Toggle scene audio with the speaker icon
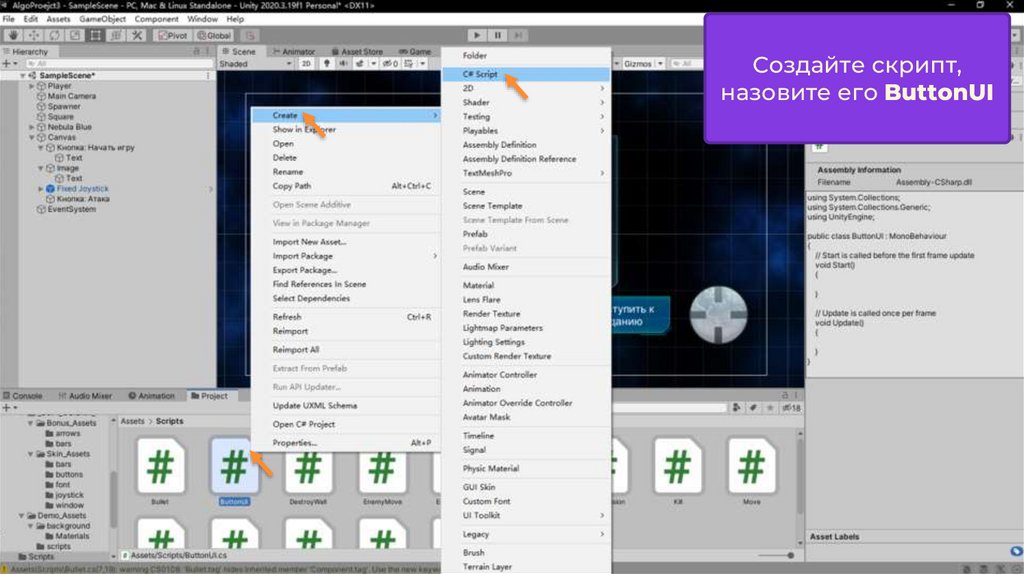This screenshot has height=574, width=1024. click(343, 63)
